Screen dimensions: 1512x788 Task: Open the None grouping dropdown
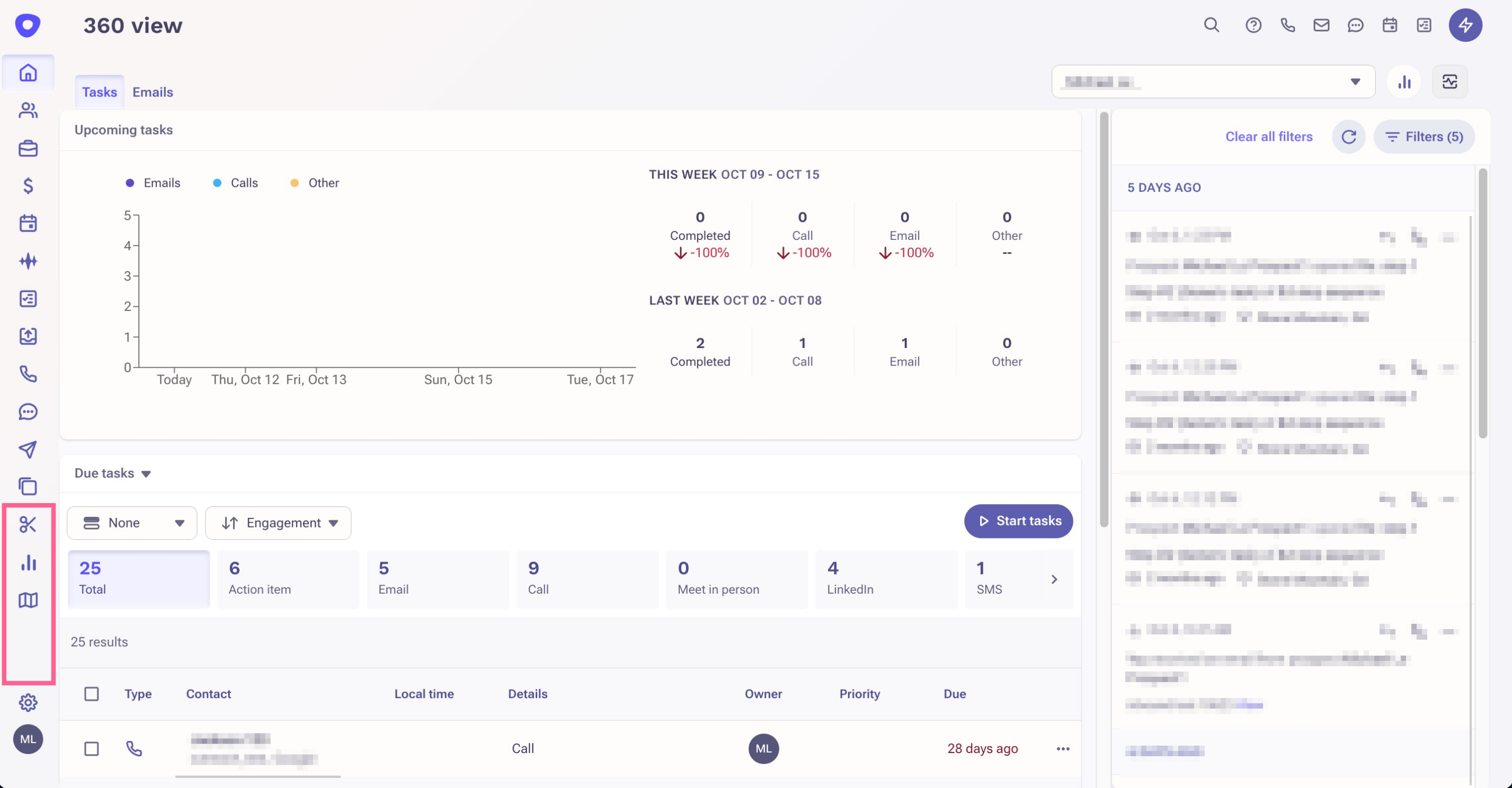132,523
